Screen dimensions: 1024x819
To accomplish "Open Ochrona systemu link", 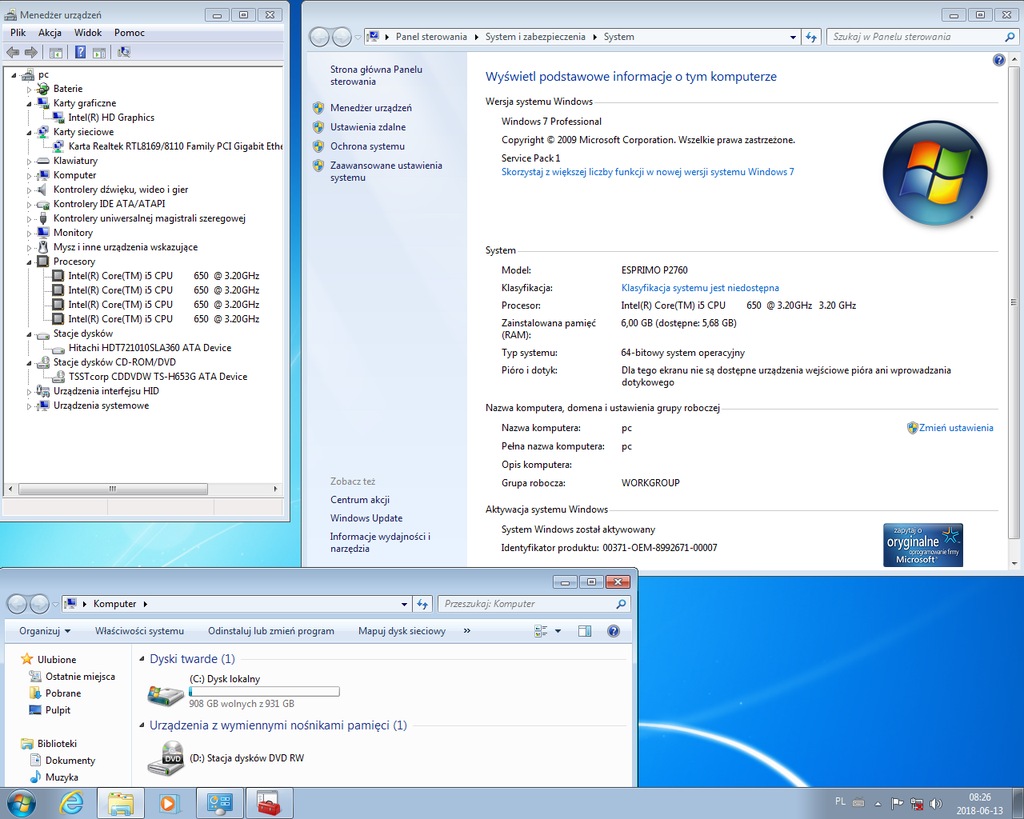I will [367, 146].
